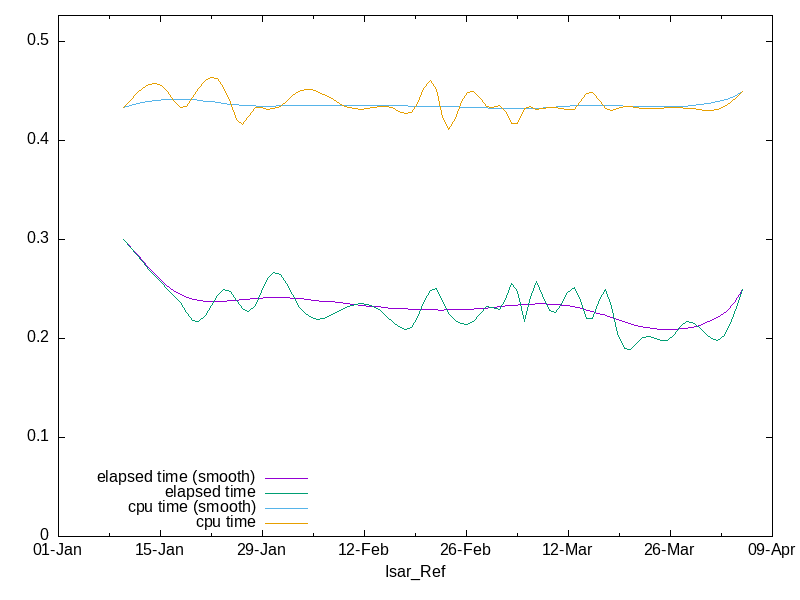
Task: Click the 15-Jan x-axis date label
Action: [159, 551]
